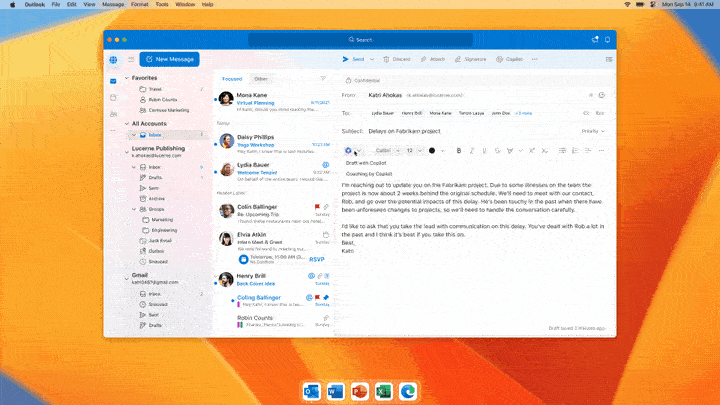Switch to Focused inbox tab
Image resolution: width=720 pixels, height=405 pixels.
click(x=231, y=78)
